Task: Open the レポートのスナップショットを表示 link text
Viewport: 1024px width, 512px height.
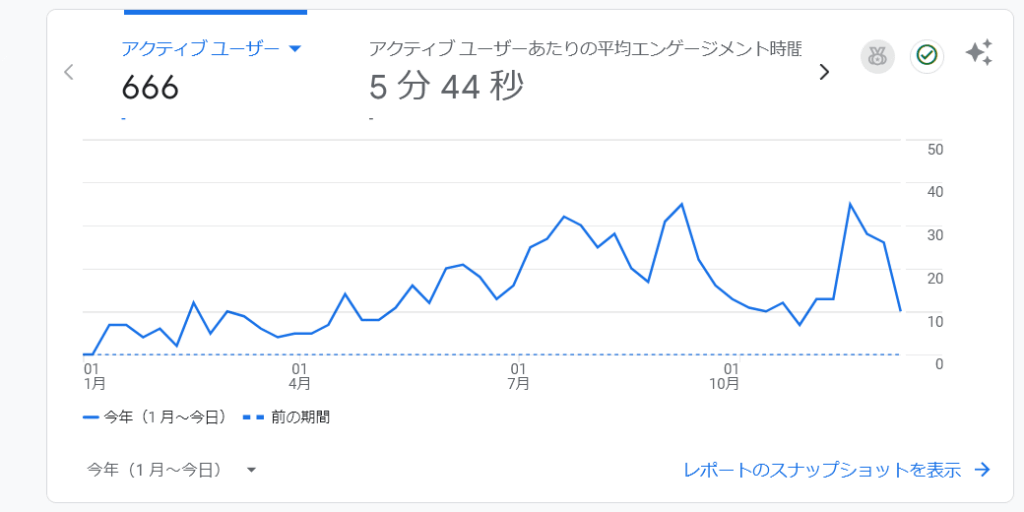Action: coord(822,470)
